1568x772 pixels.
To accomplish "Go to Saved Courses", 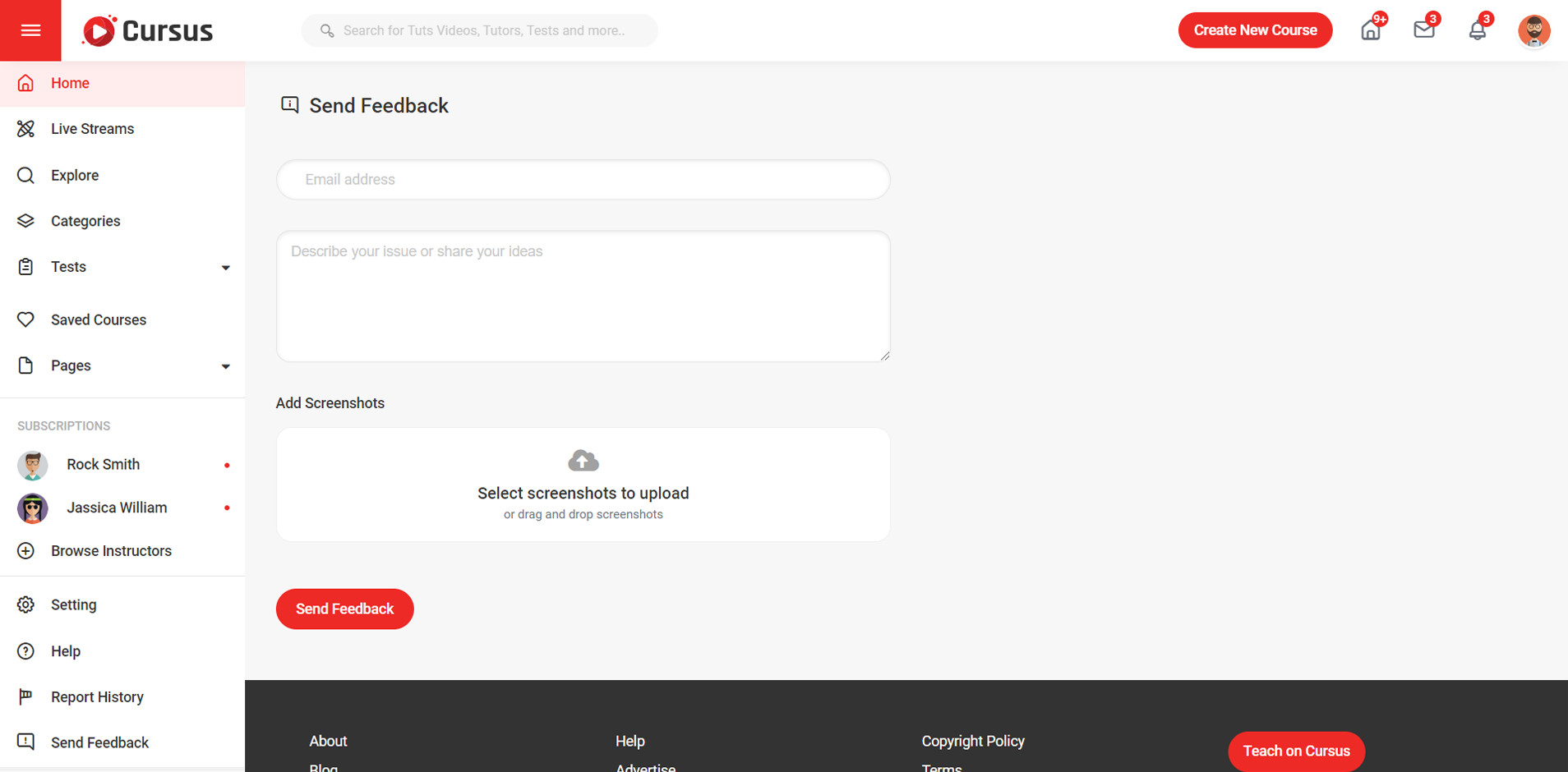I will (x=98, y=319).
